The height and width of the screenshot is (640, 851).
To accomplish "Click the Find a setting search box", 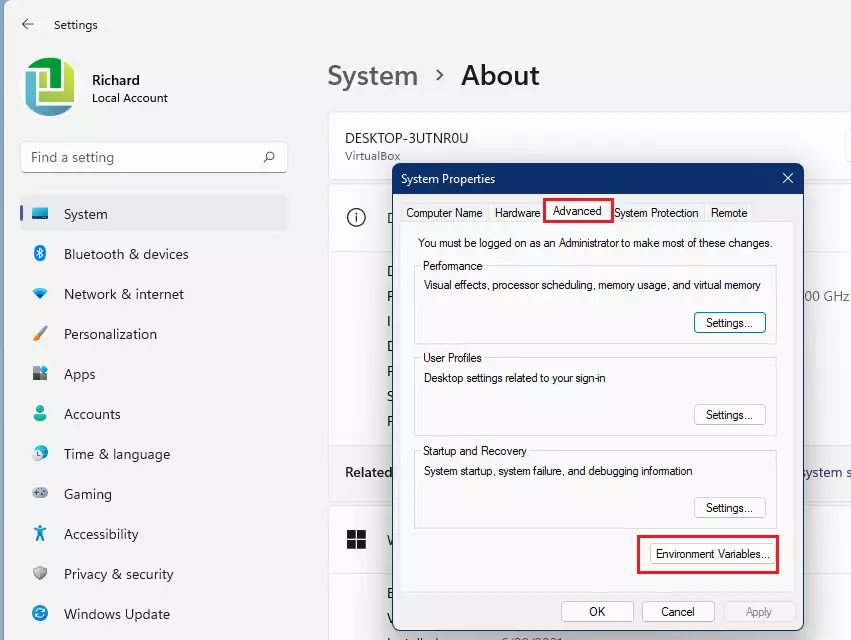I will click(x=154, y=157).
